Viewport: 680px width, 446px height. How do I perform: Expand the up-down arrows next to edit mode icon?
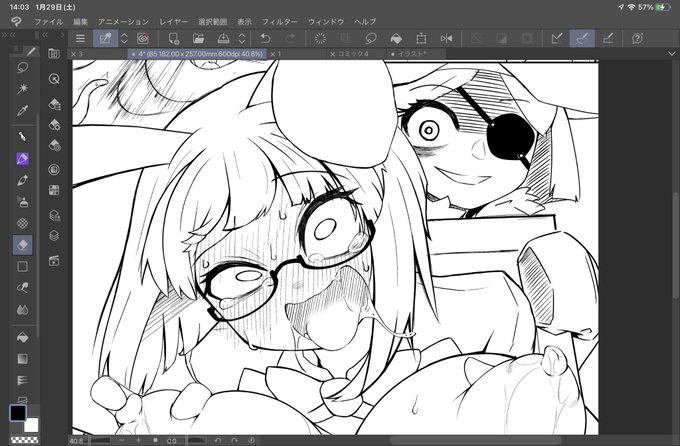(x=124, y=39)
